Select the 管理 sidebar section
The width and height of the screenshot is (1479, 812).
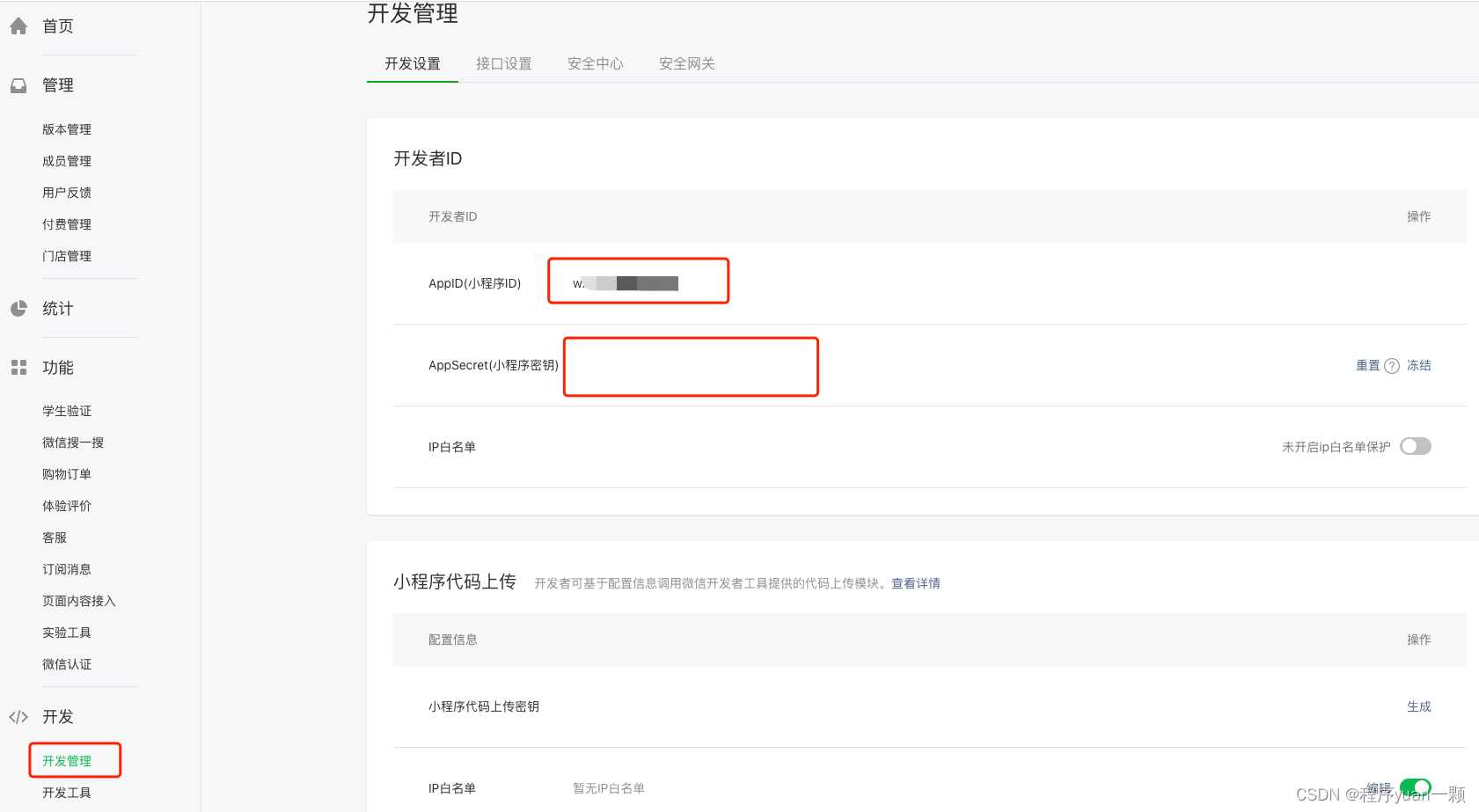click(58, 85)
